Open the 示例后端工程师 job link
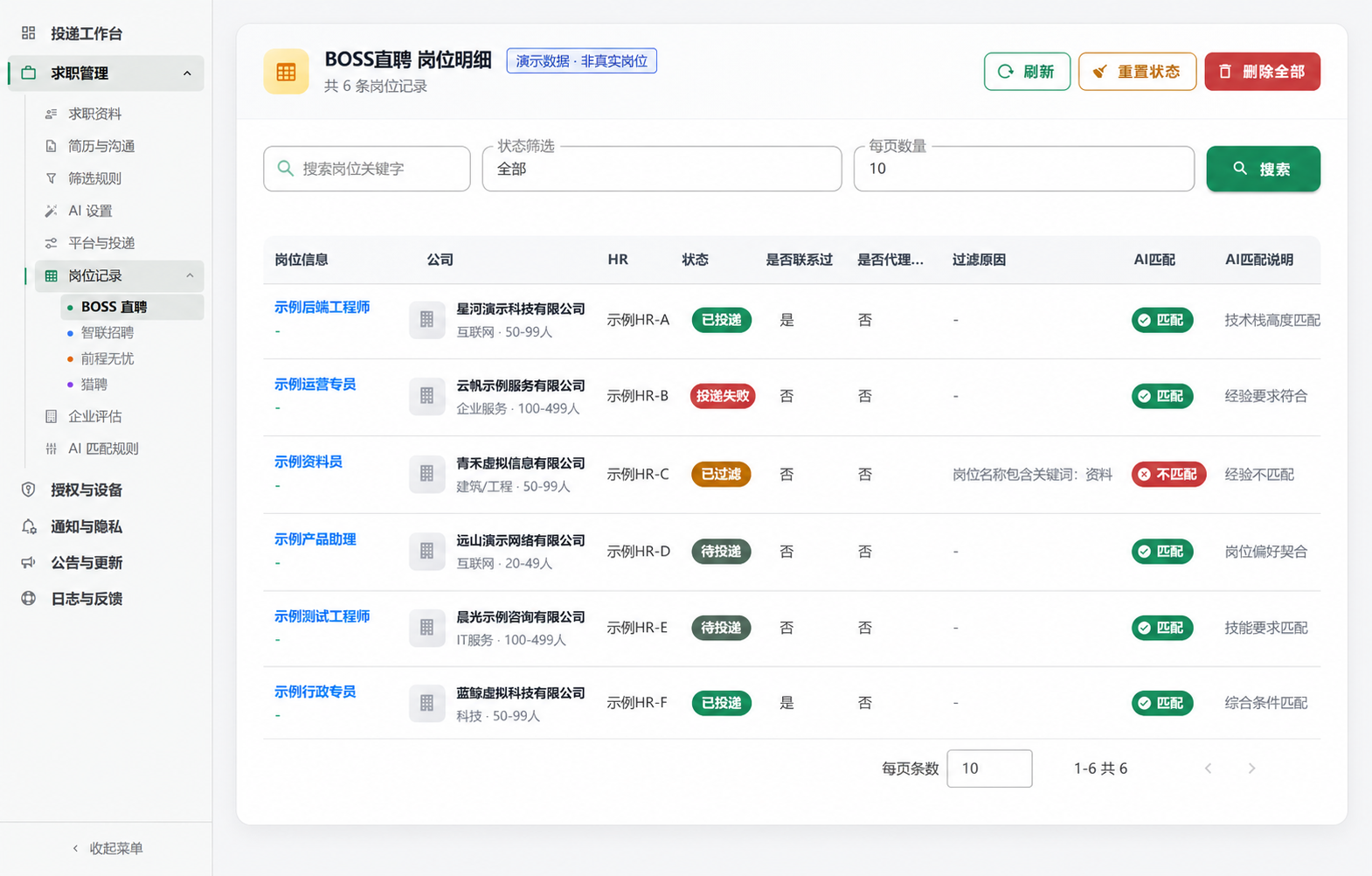The height and width of the screenshot is (876, 1372). tap(322, 307)
